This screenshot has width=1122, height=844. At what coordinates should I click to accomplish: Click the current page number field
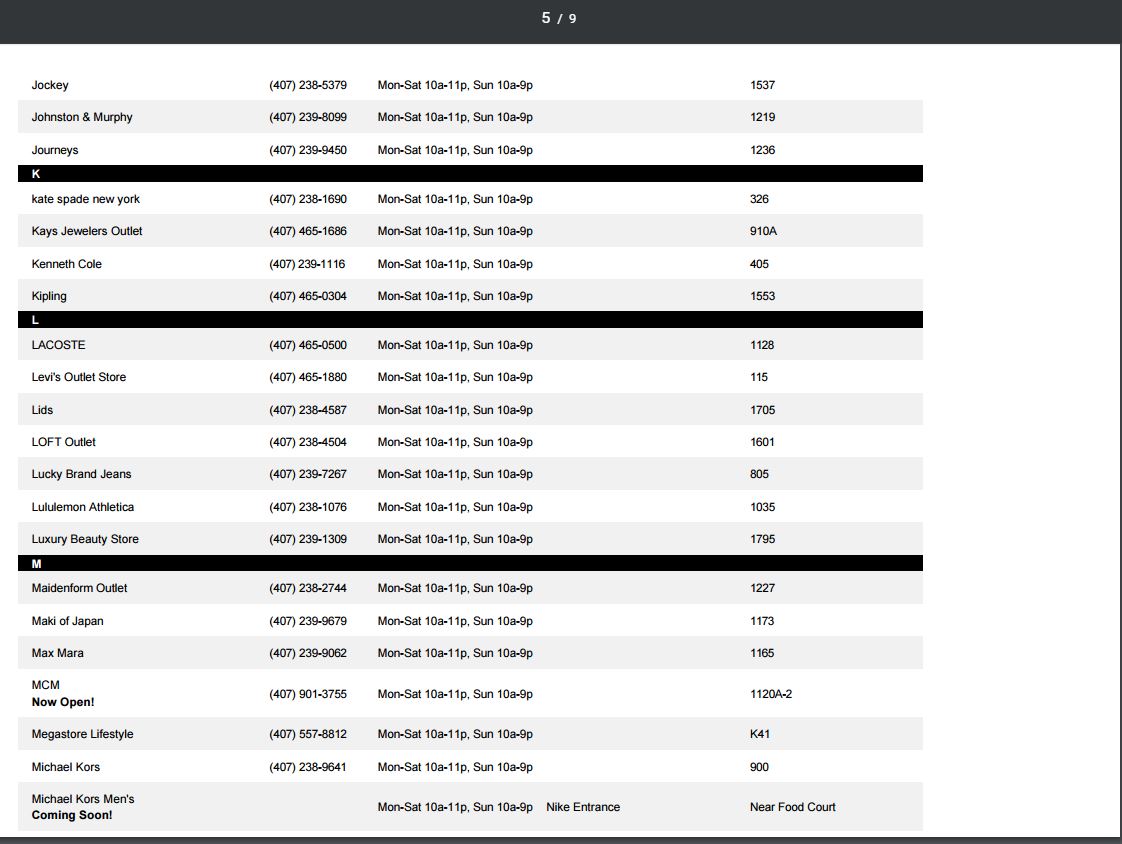pyautogui.click(x=546, y=18)
